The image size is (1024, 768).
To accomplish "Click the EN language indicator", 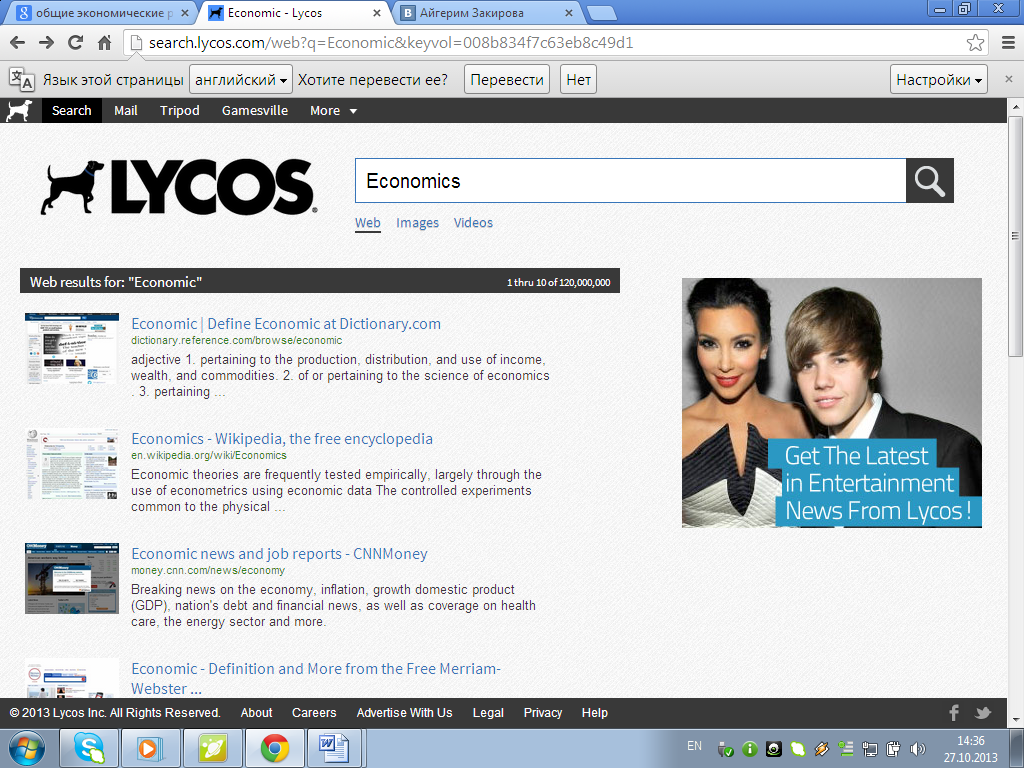I will 694,746.
